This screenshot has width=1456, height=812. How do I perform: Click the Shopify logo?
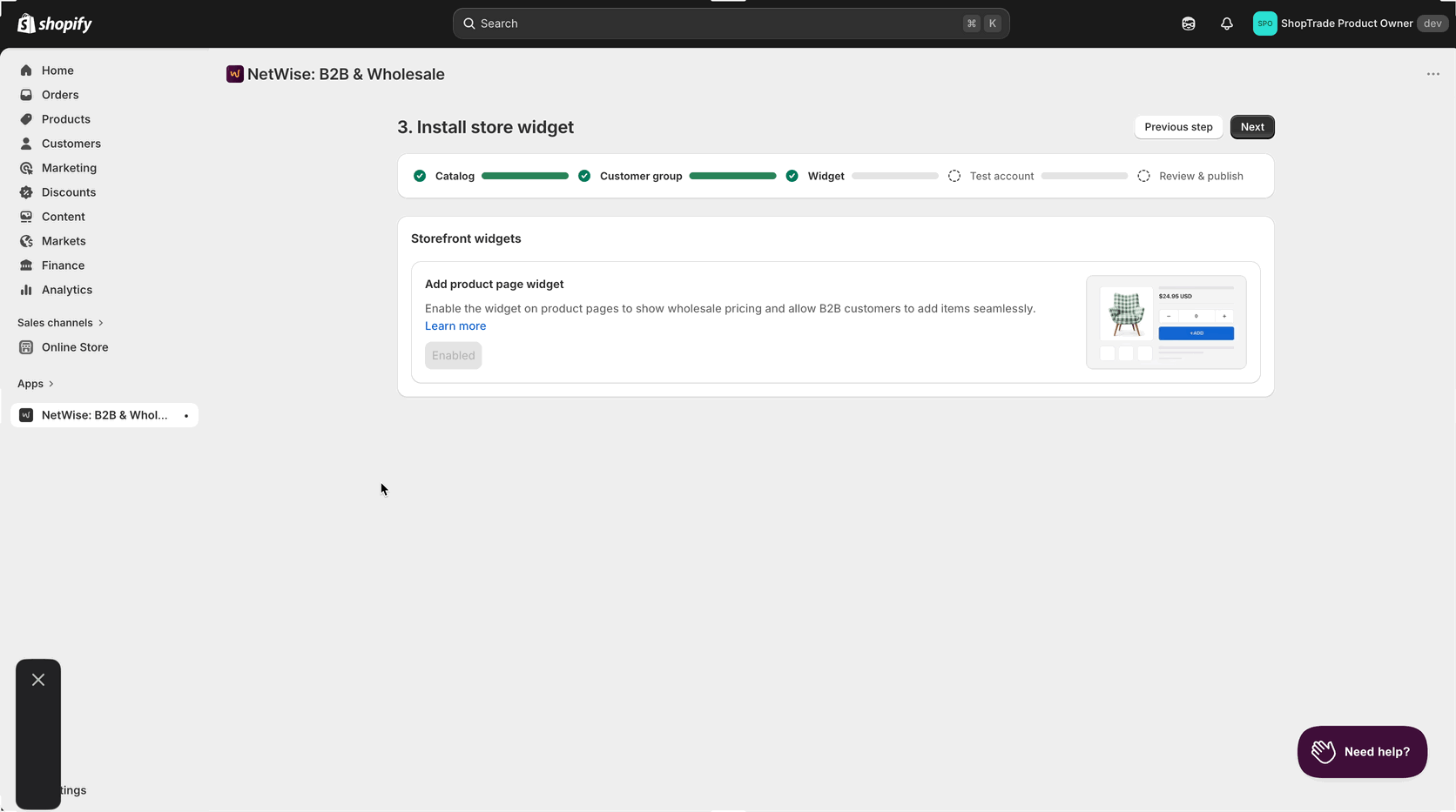[55, 23]
